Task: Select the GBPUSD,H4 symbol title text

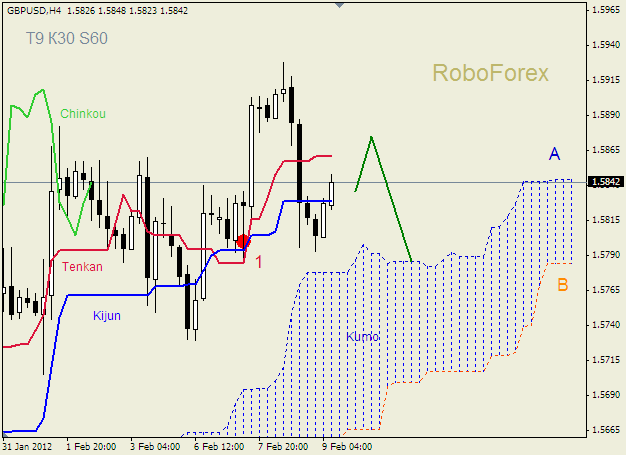Action: point(34,11)
